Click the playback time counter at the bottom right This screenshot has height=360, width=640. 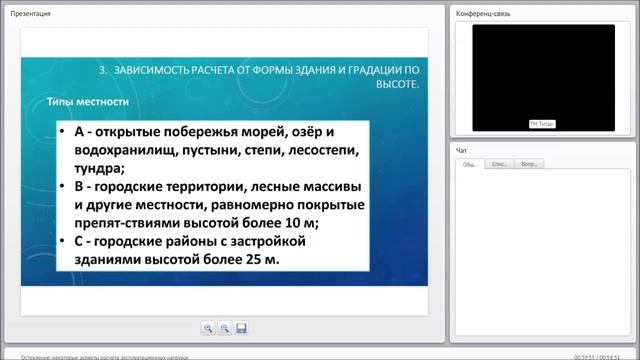click(x=597, y=357)
